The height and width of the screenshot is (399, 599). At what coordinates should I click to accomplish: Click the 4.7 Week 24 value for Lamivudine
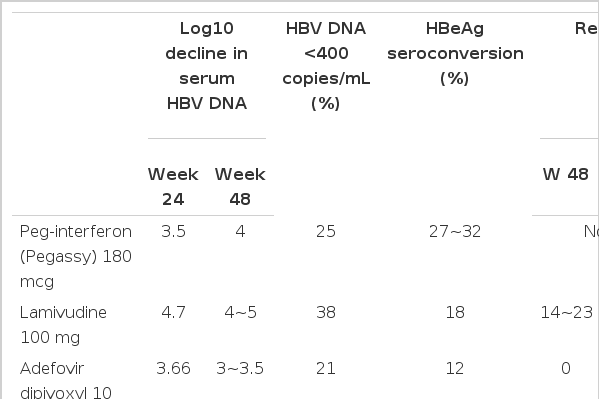click(173, 313)
